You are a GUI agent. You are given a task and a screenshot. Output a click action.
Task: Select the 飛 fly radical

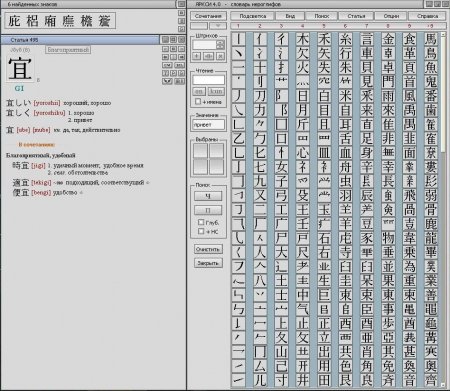[x=410, y=195]
